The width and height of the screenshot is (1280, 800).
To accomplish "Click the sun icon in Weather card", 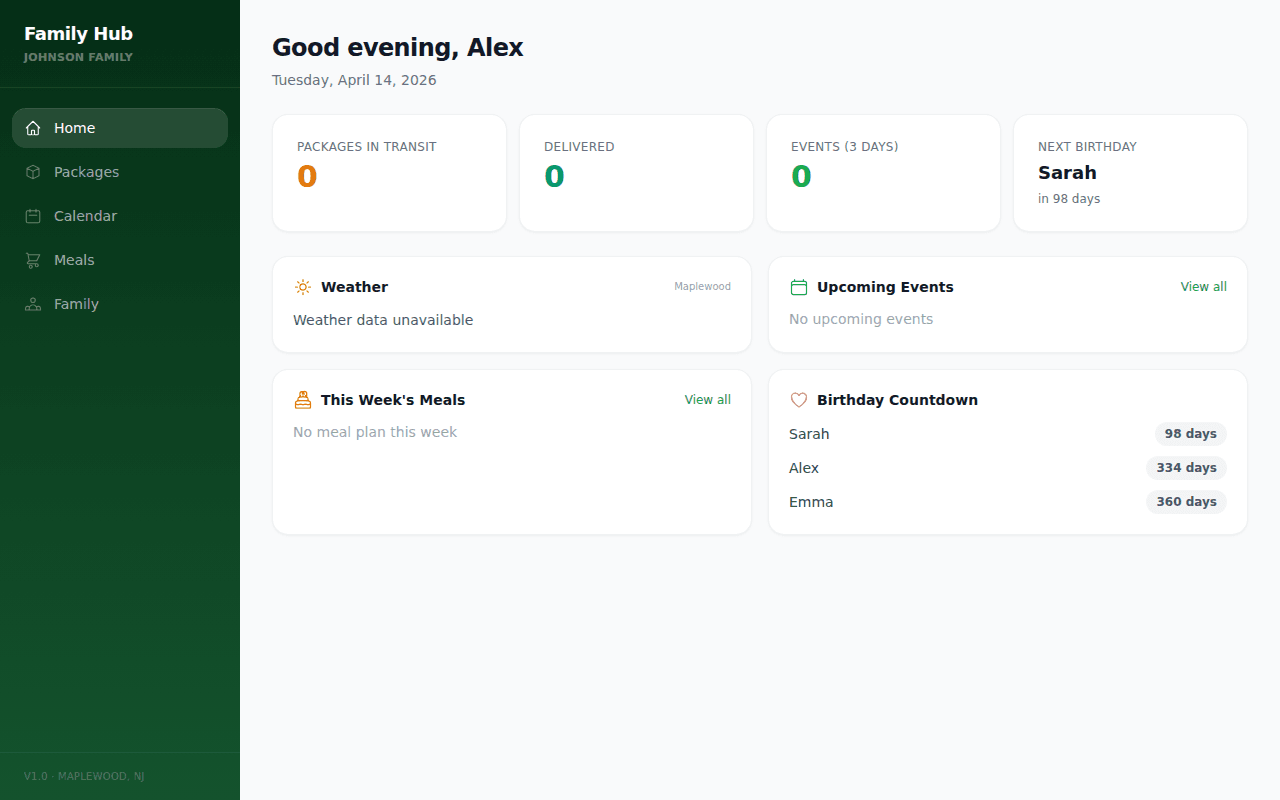I will point(303,287).
